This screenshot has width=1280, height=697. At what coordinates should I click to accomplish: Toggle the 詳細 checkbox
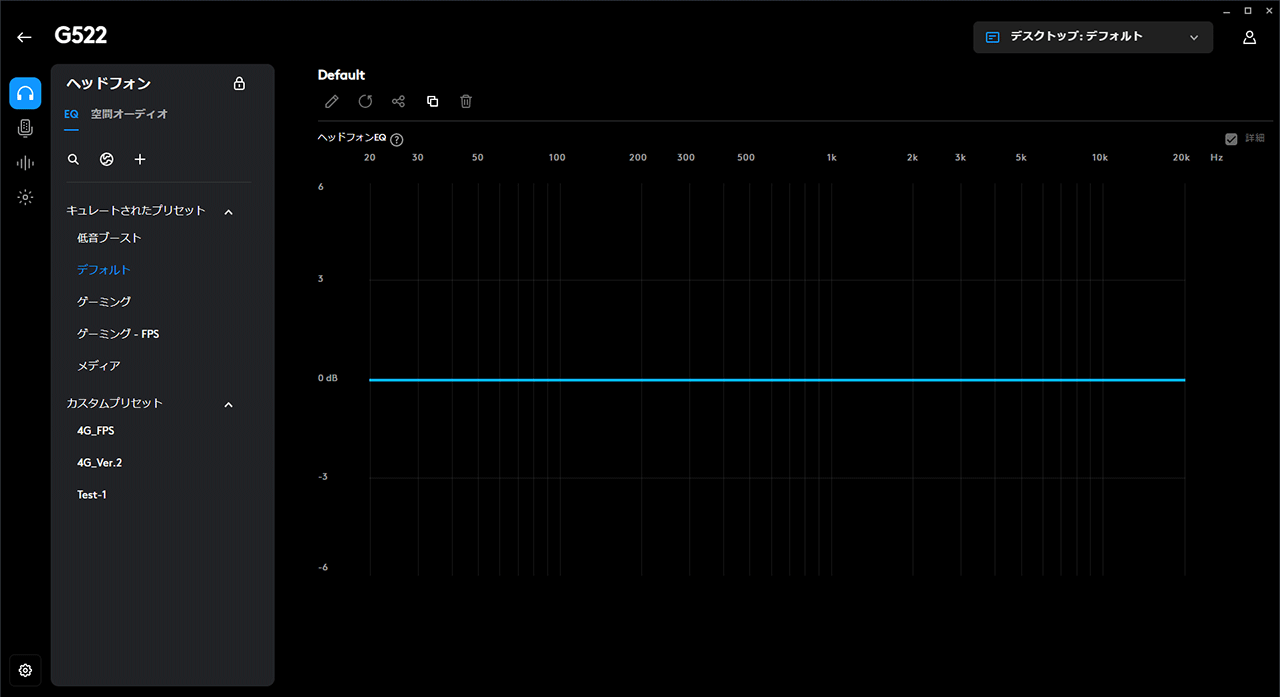(x=1231, y=139)
